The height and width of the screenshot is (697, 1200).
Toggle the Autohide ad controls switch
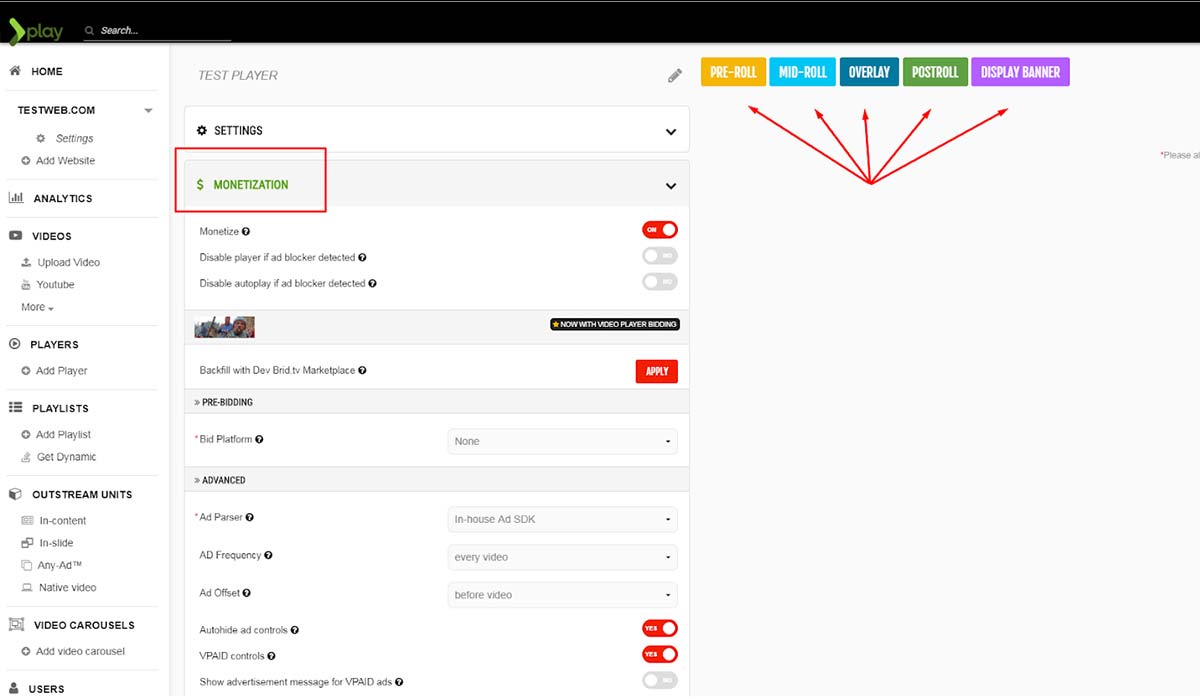(659, 629)
